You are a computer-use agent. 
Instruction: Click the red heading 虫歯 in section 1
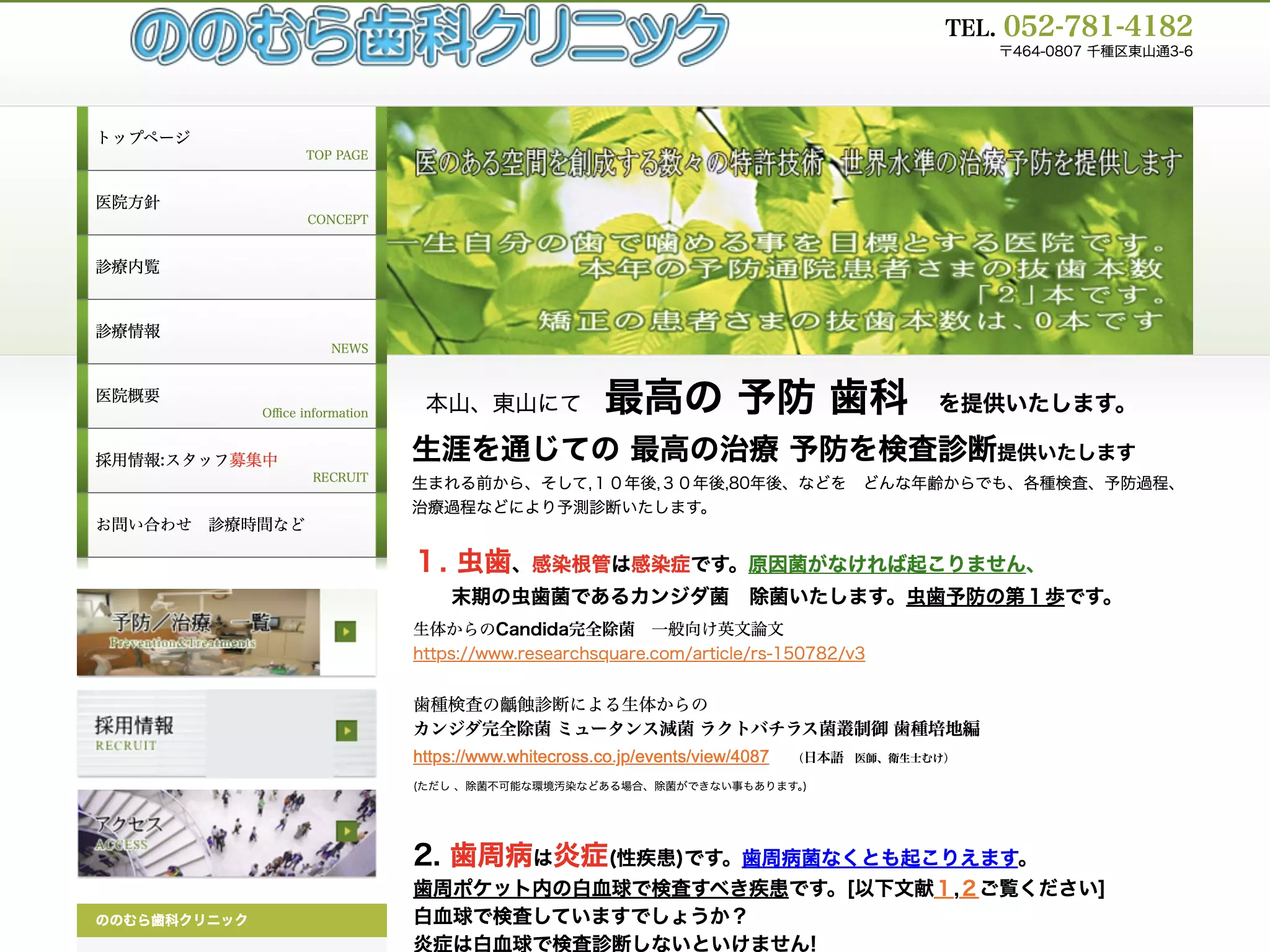[484, 562]
